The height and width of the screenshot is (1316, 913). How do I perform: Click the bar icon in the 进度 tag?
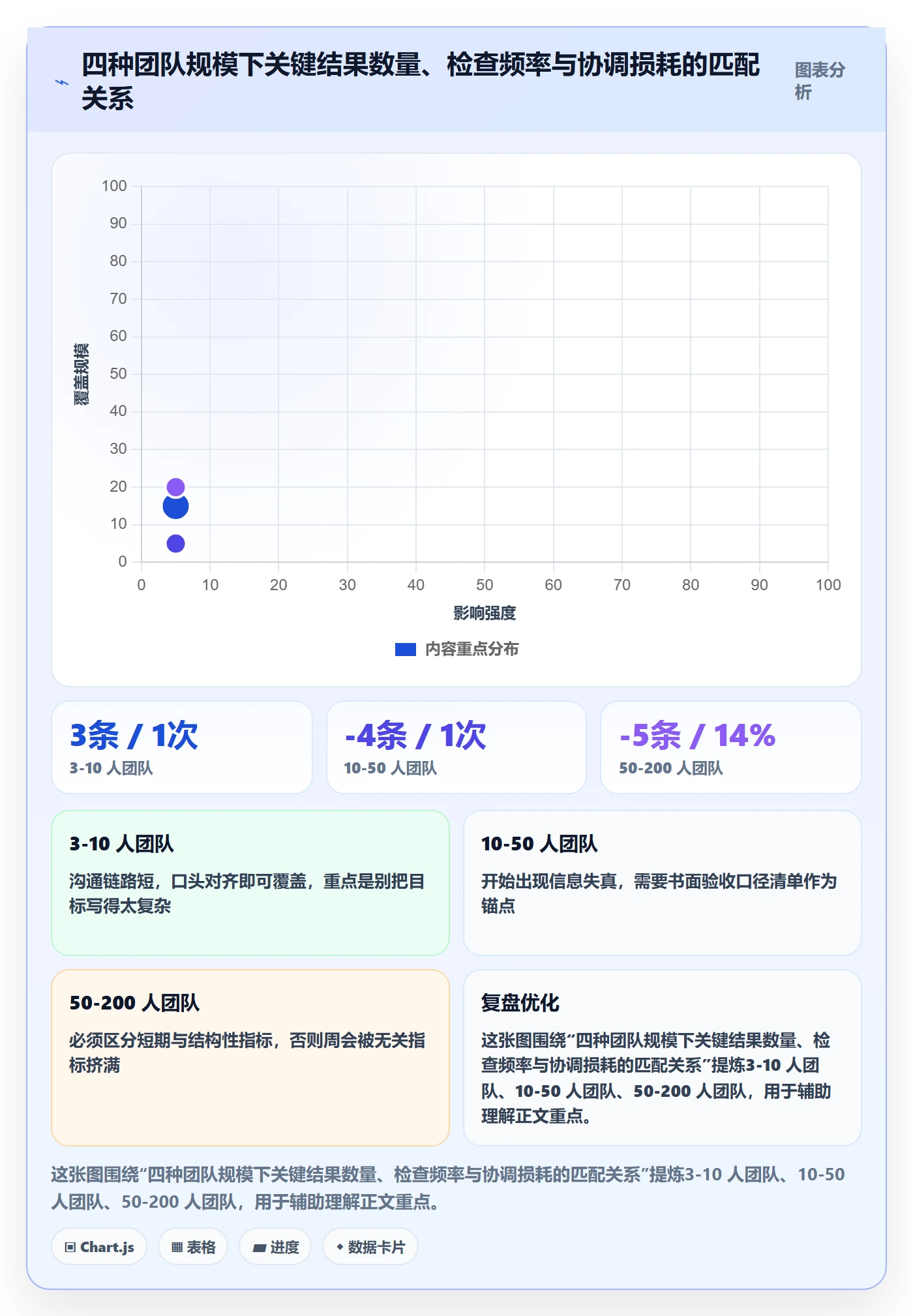click(x=259, y=1248)
